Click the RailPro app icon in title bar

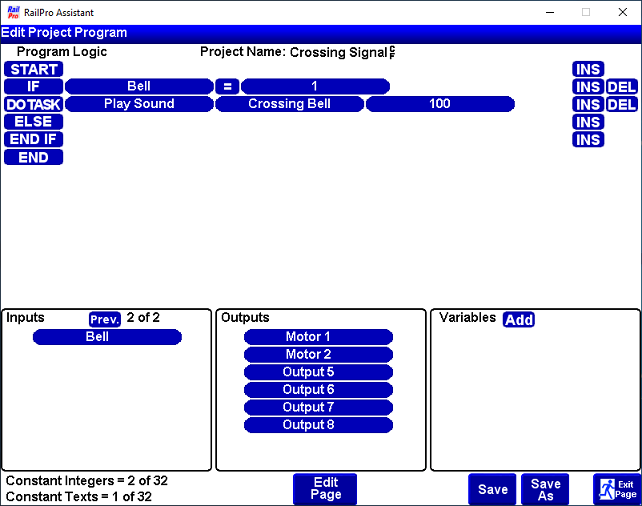[x=12, y=11]
